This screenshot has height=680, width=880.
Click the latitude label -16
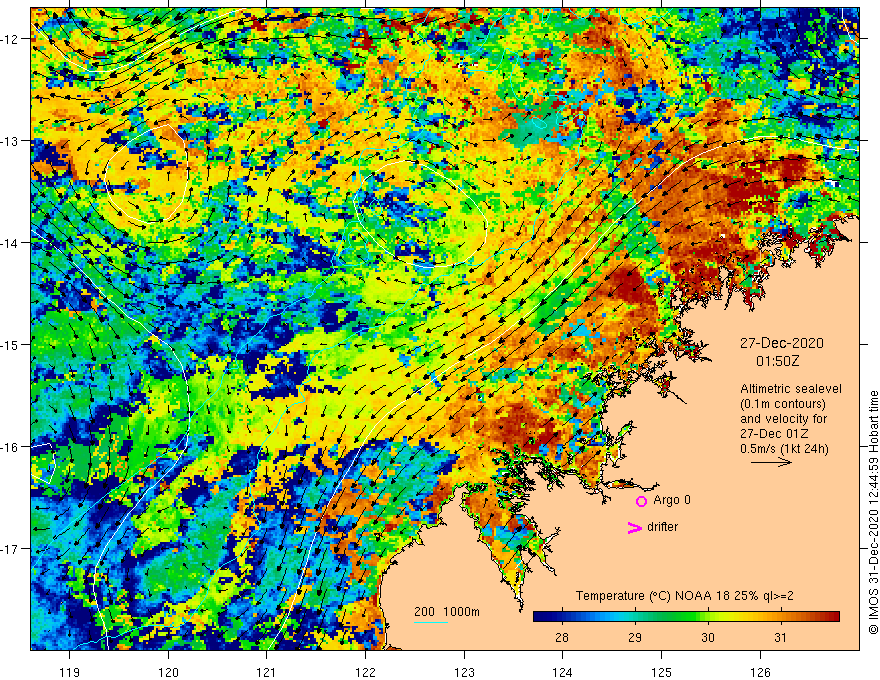(10, 447)
